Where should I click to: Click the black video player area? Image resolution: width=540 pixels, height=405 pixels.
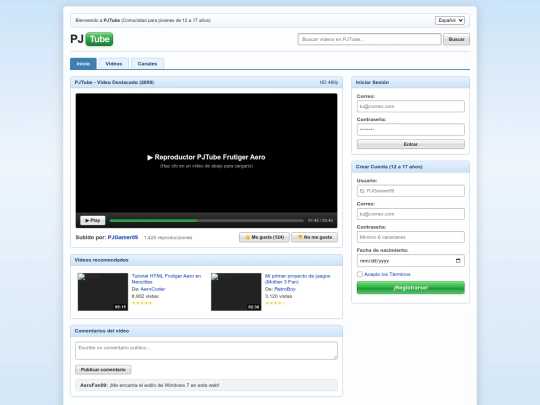click(x=206, y=153)
